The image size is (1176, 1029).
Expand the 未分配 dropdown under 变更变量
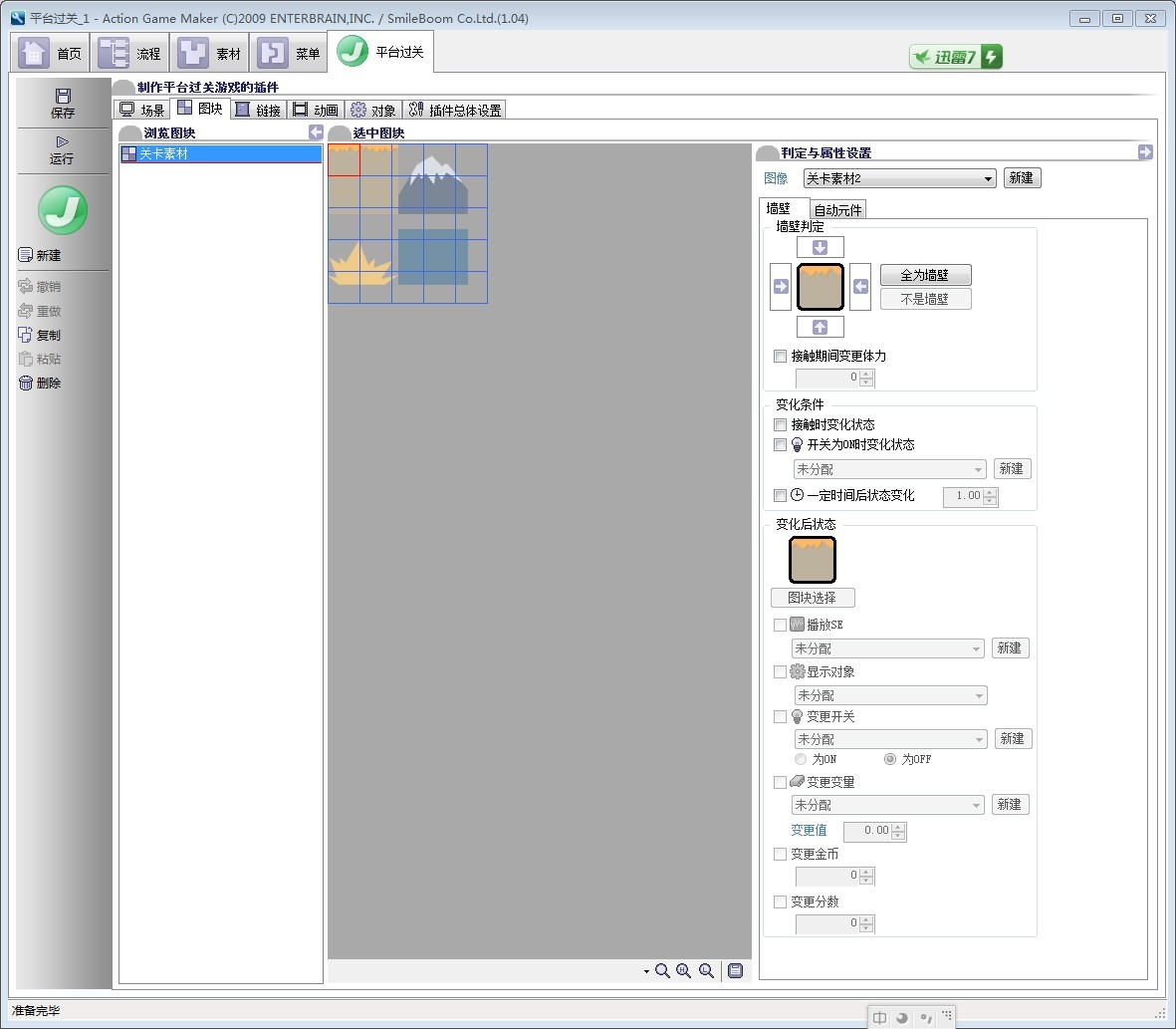click(887, 806)
